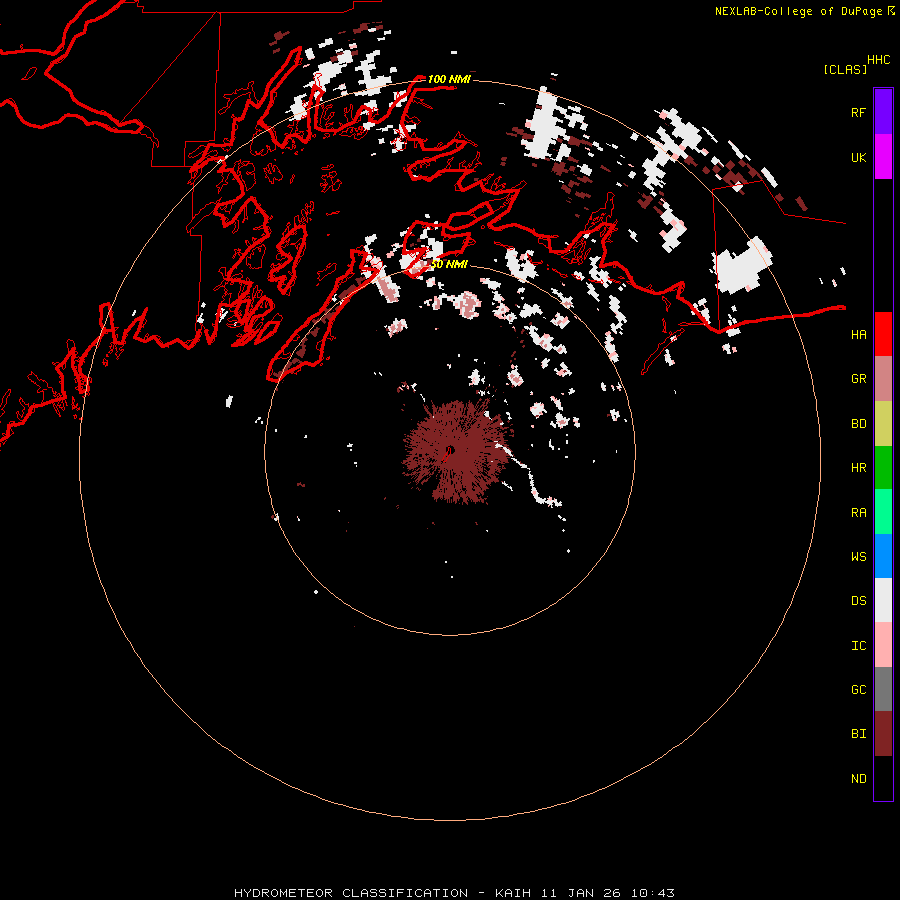Screen dimensions: 900x900
Task: Click the UK legend label
Action: tap(858, 157)
